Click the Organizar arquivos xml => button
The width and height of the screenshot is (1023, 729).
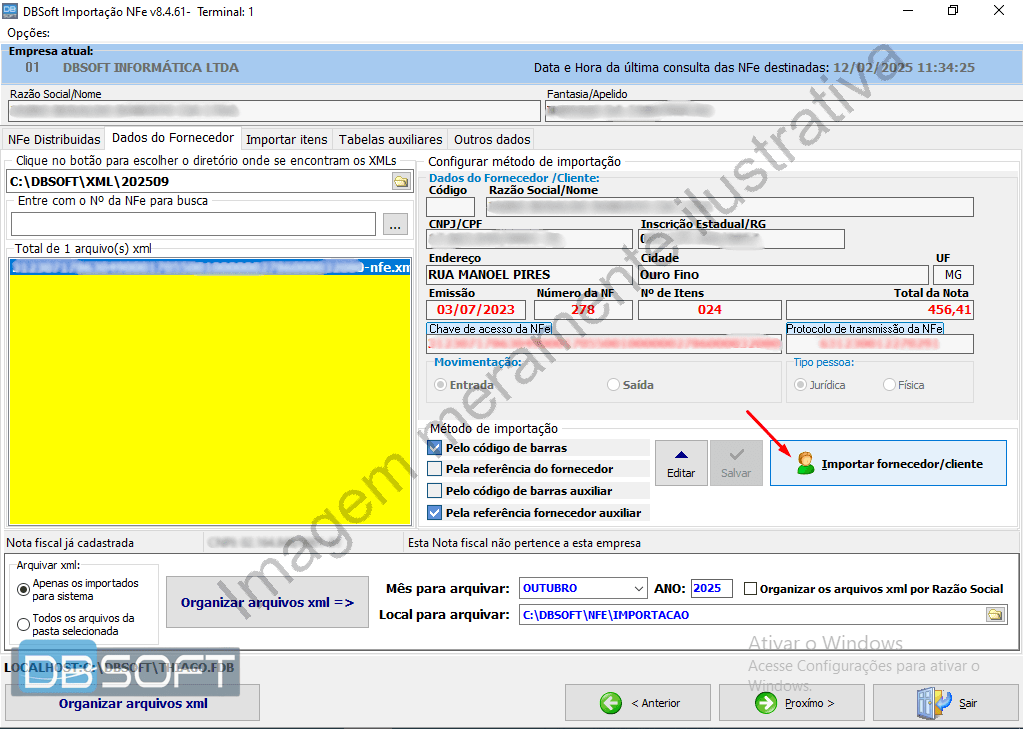click(267, 603)
